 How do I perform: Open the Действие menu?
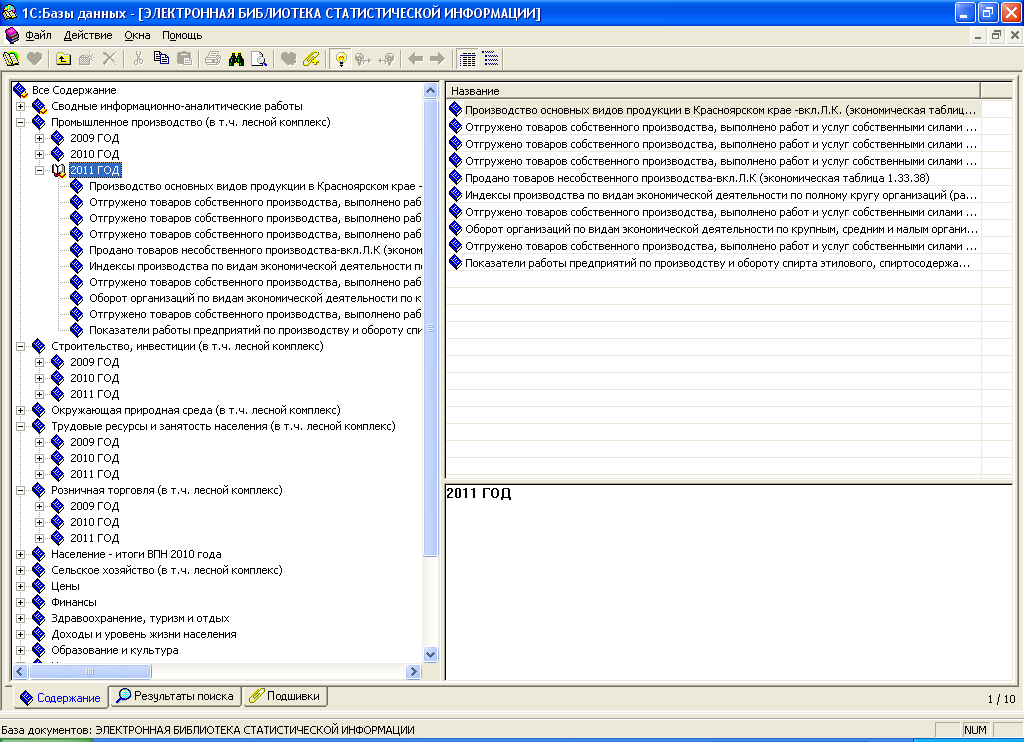pos(88,35)
